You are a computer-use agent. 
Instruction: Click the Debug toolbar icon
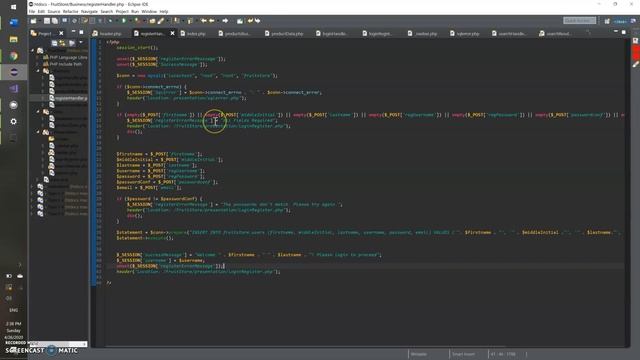pos(110,21)
